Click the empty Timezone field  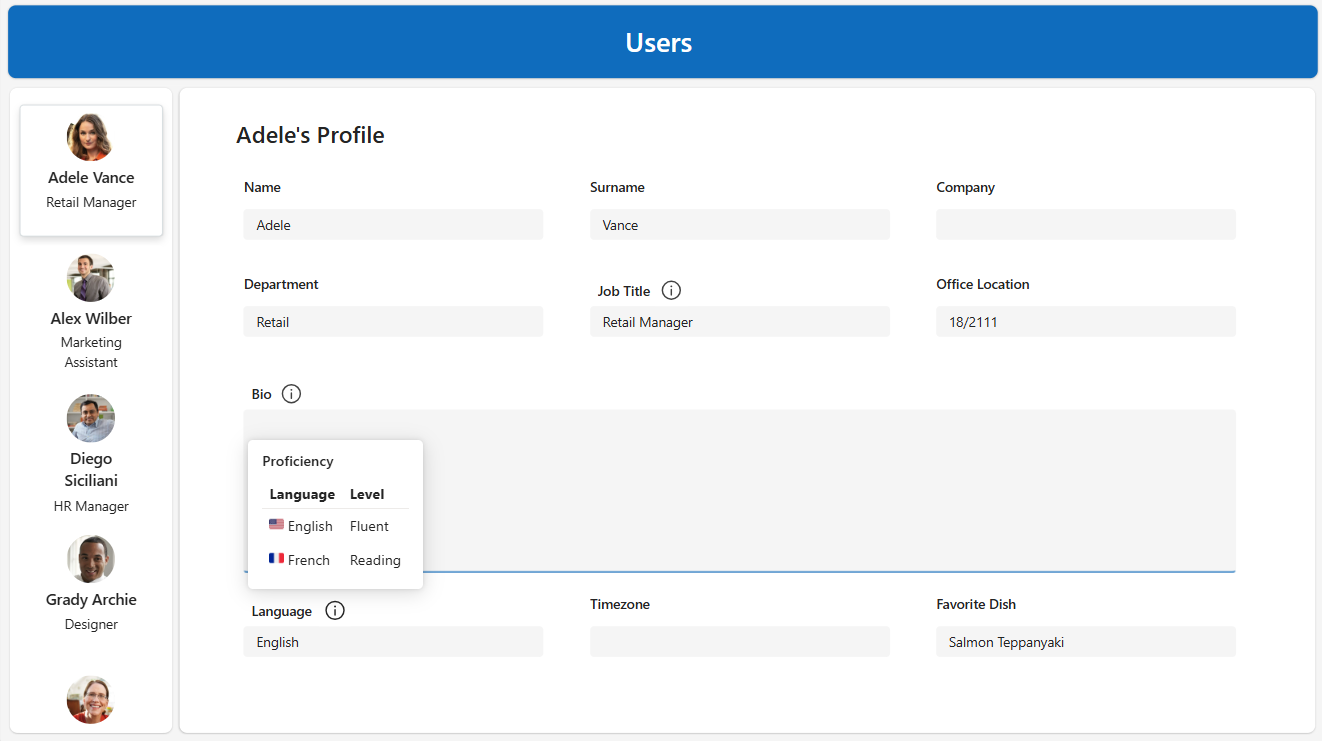coord(739,642)
